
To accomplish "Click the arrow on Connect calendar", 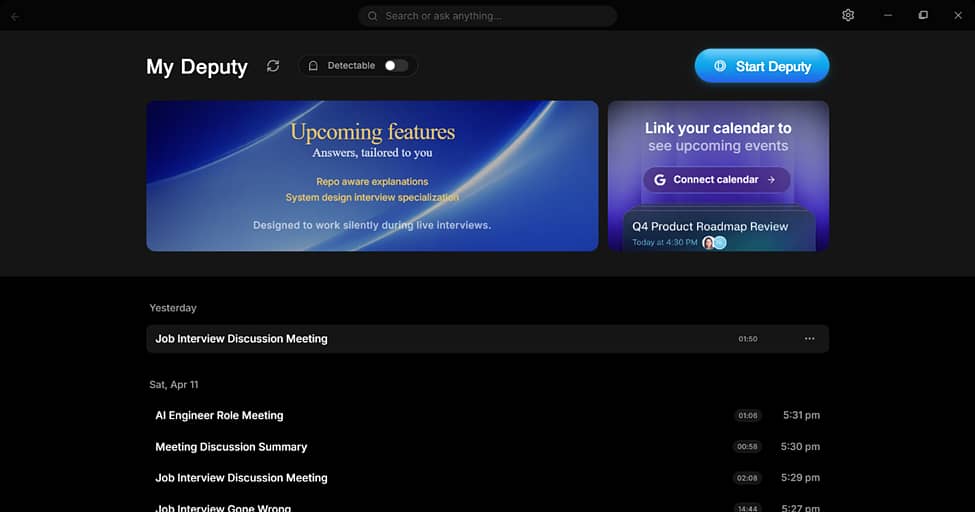I will [x=771, y=180].
